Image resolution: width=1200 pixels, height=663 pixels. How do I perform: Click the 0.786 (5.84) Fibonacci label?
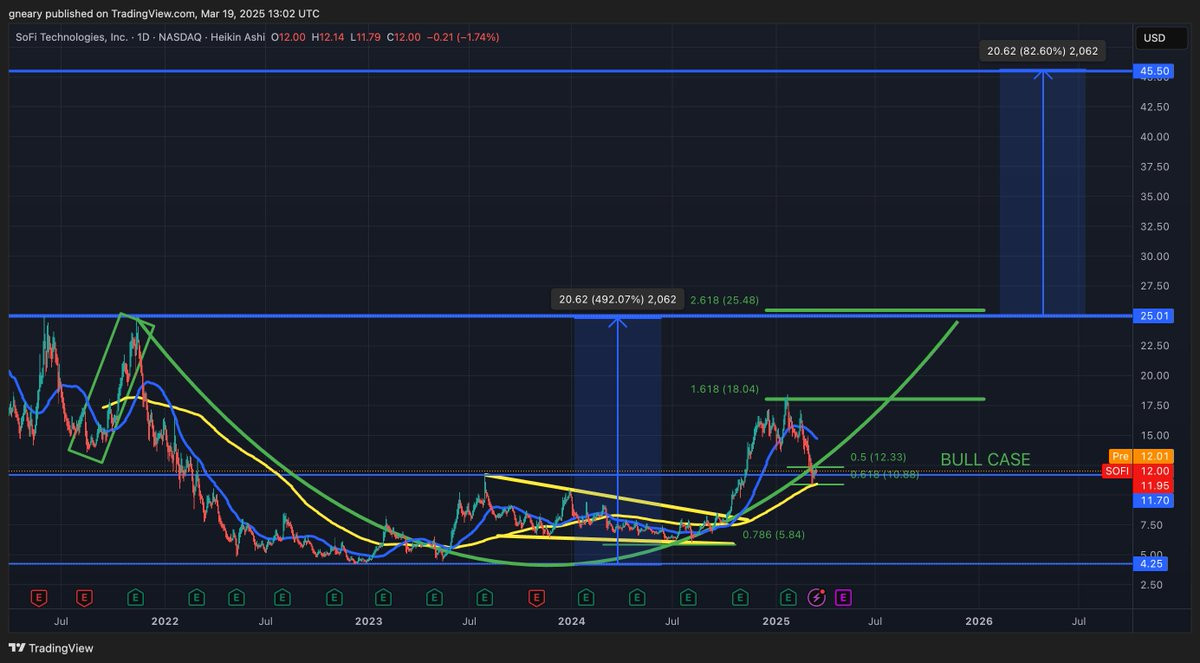pos(772,534)
